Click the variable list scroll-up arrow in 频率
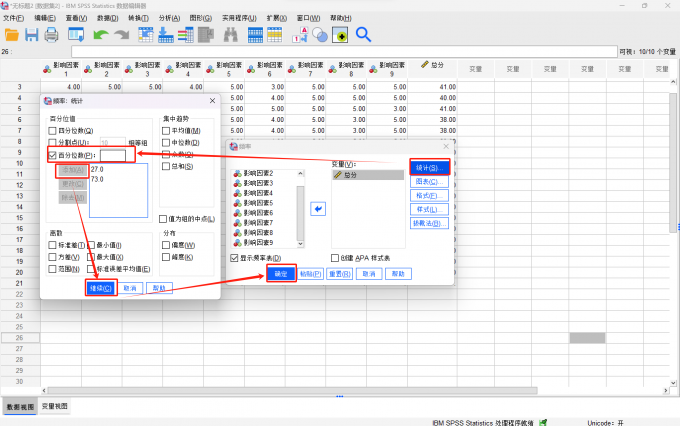 300,174
